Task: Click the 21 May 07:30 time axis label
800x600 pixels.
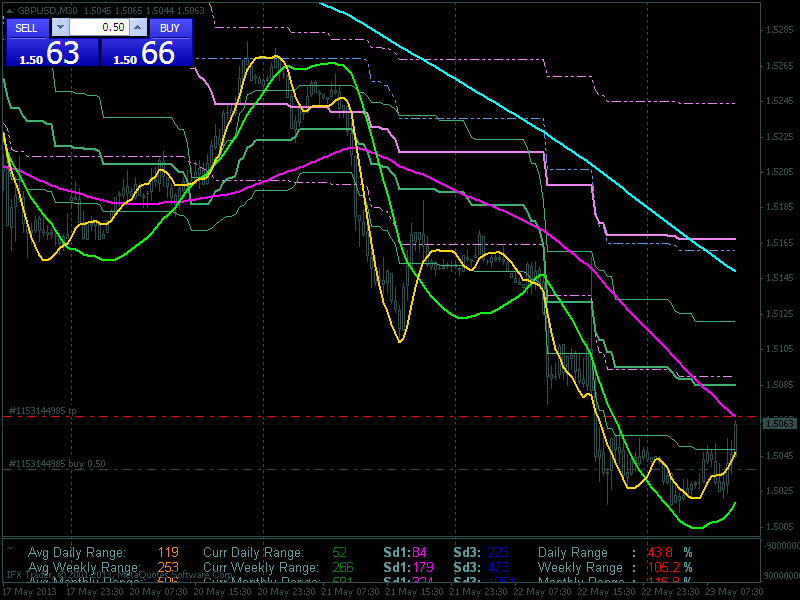Action: pos(351,592)
